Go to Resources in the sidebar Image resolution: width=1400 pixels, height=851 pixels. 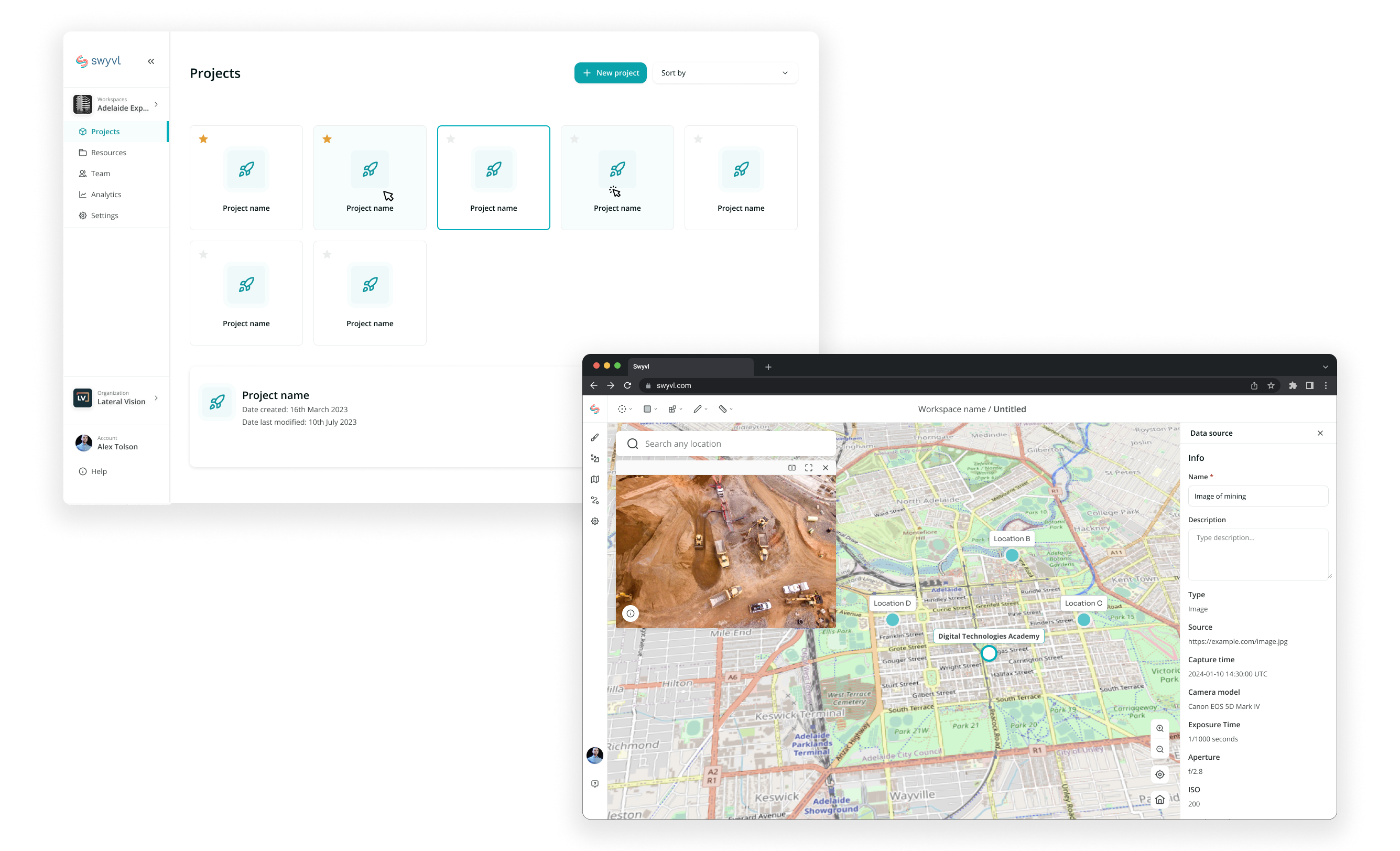coord(108,153)
